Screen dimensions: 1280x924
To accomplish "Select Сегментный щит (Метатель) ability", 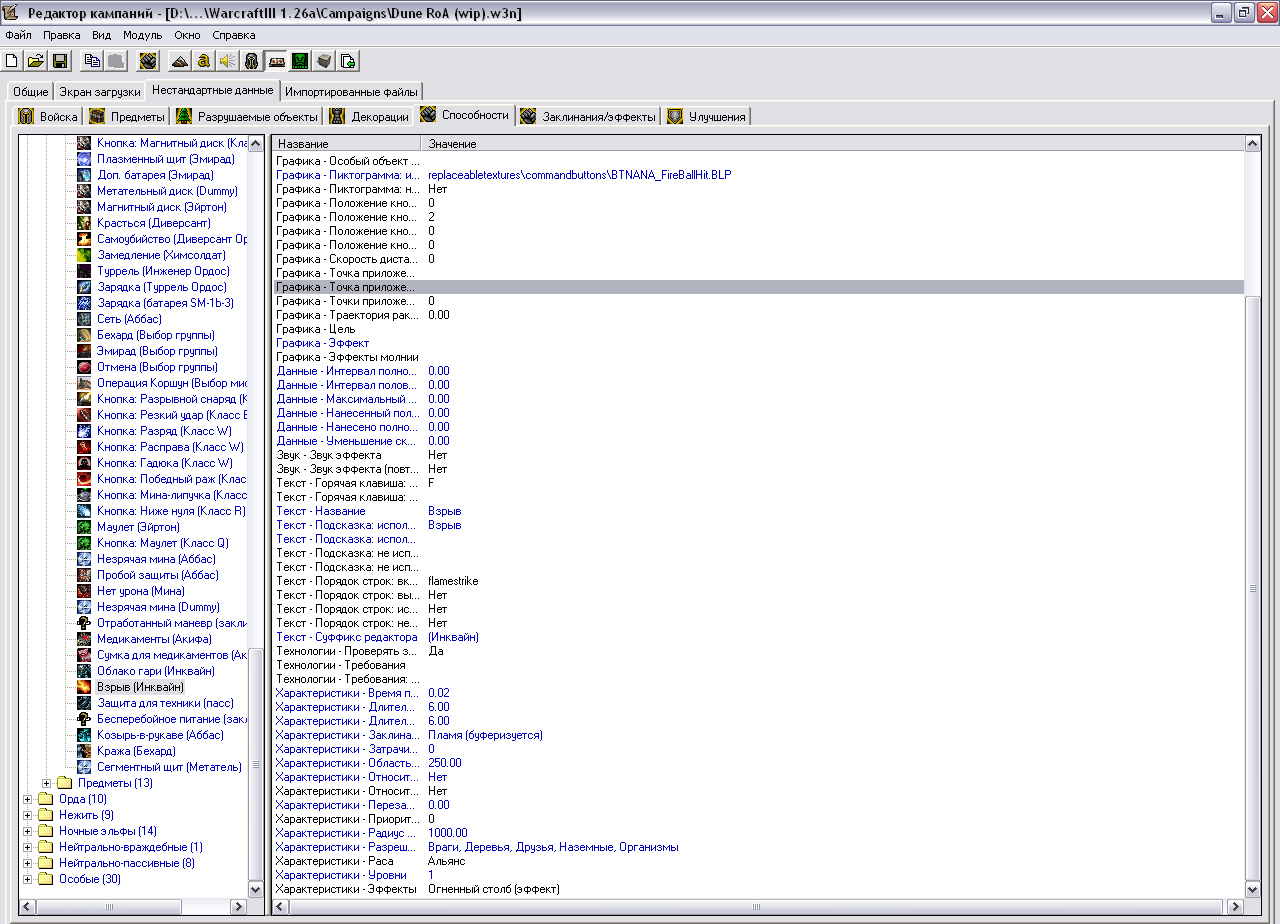I will point(169,767).
